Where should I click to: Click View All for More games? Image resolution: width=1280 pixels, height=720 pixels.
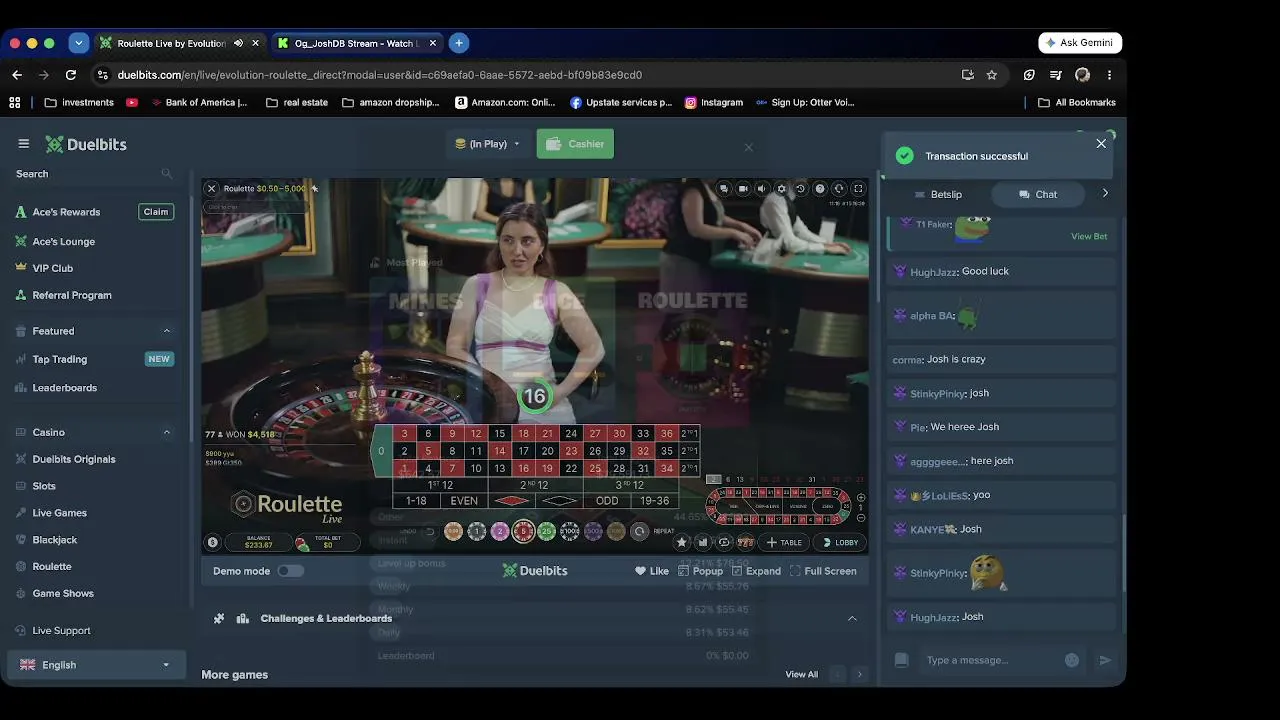click(801, 675)
